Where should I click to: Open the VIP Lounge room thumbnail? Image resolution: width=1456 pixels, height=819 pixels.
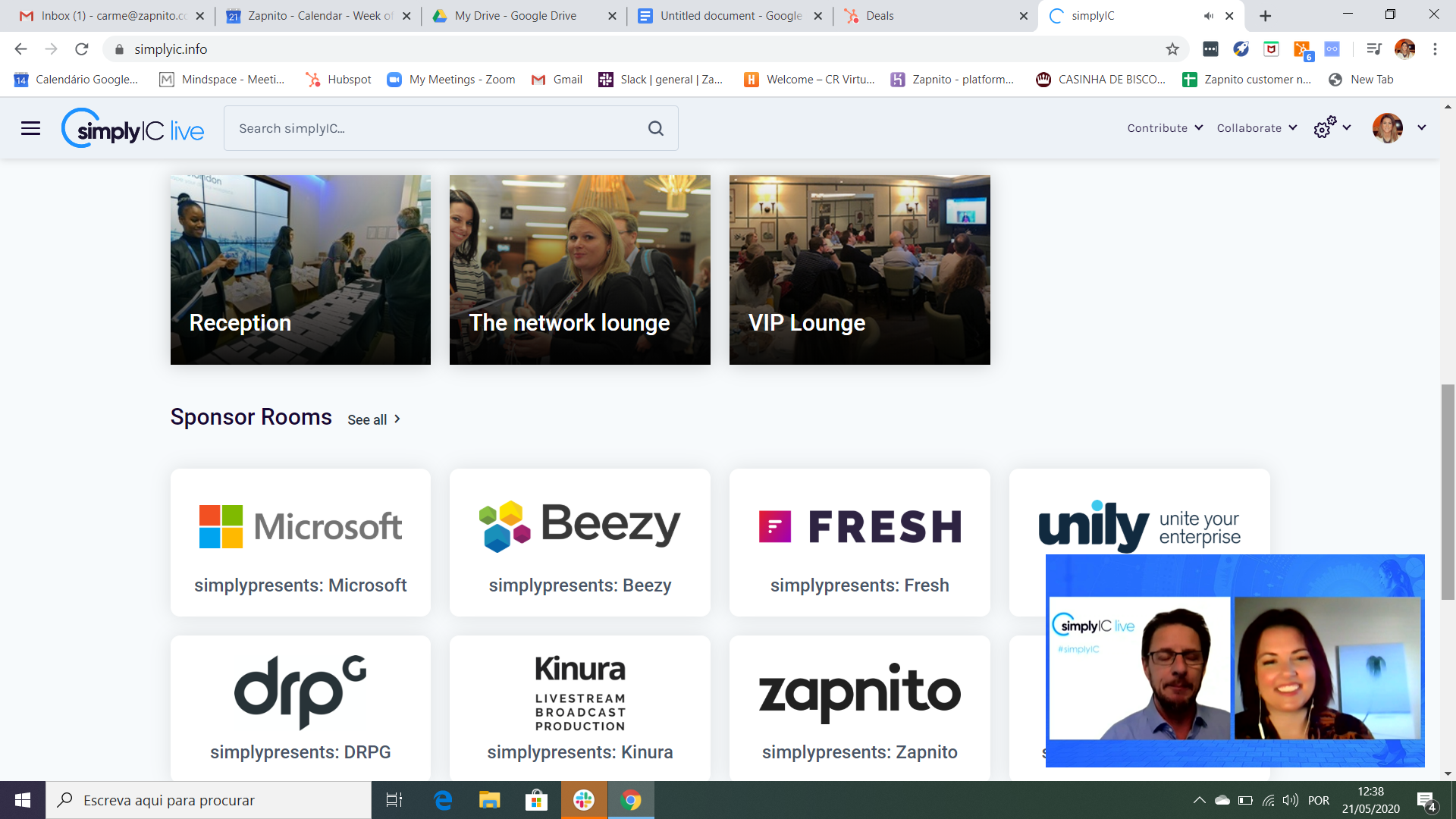[x=859, y=270]
